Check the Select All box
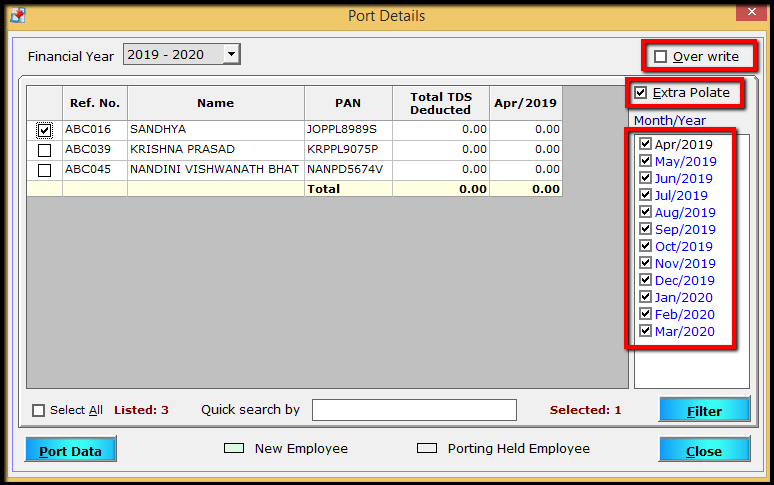Image resolution: width=774 pixels, height=485 pixels. click(39, 410)
